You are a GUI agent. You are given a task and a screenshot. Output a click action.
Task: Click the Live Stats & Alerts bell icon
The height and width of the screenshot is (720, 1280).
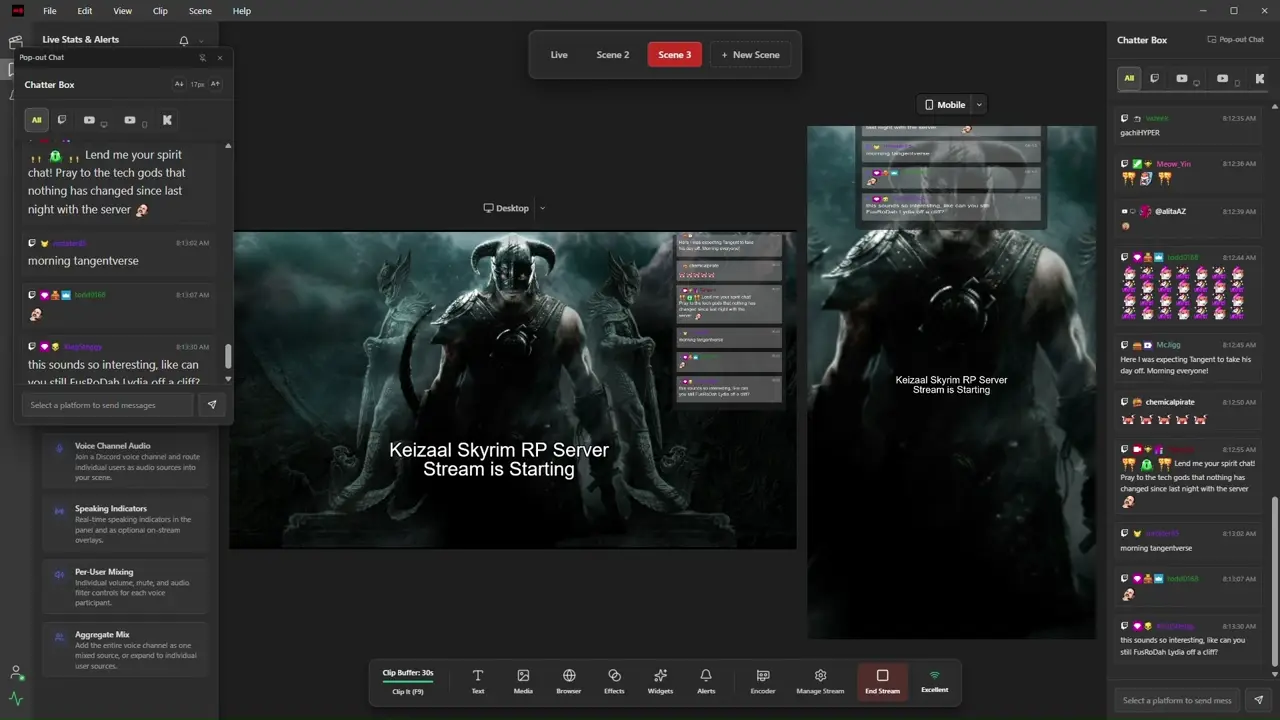[184, 41]
